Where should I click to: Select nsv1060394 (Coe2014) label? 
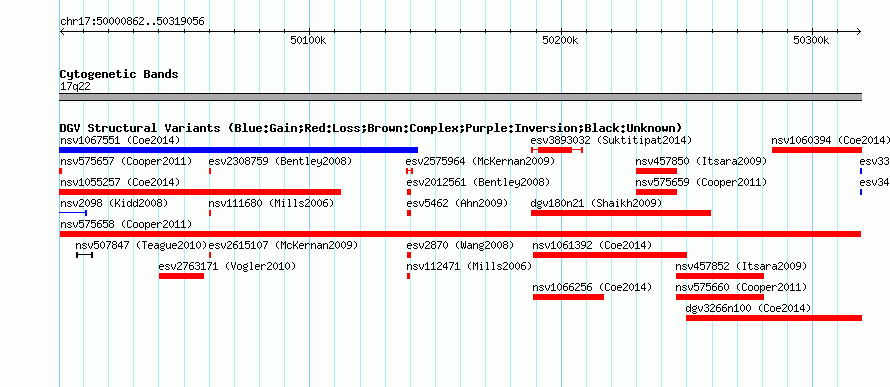830,140
